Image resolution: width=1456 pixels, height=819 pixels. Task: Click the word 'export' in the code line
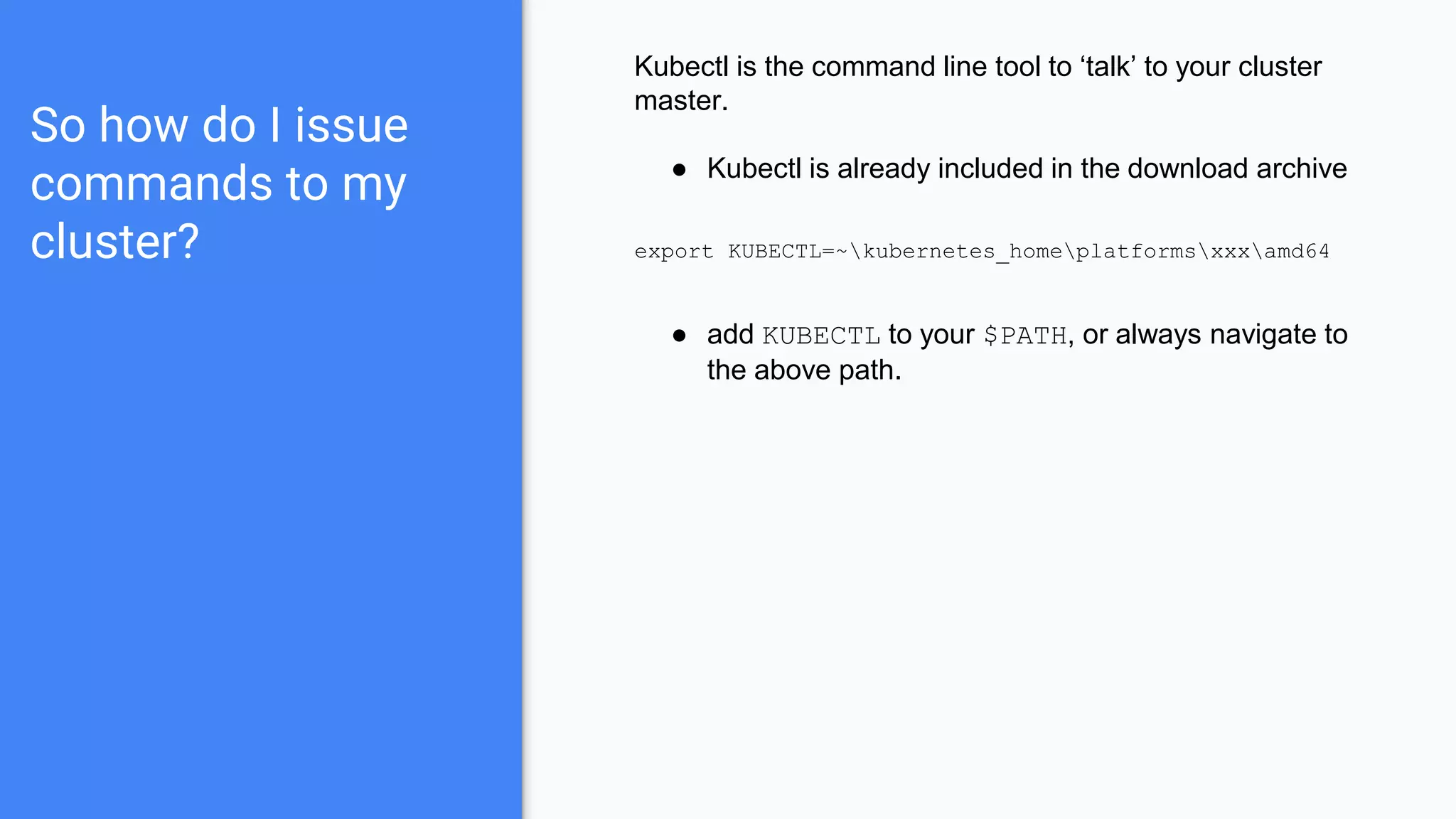pos(673,252)
